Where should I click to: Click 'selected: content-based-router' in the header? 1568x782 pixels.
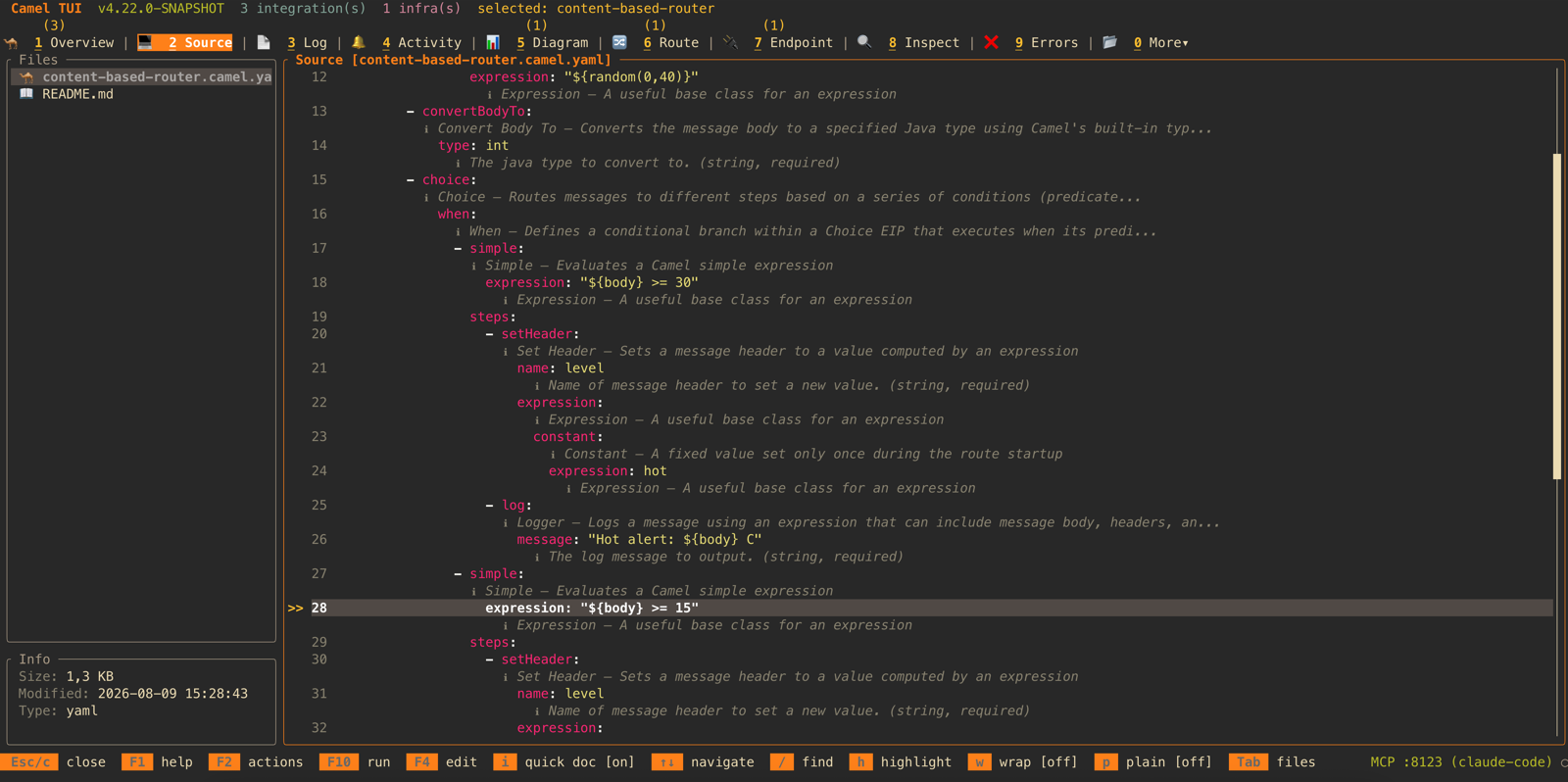(596, 9)
